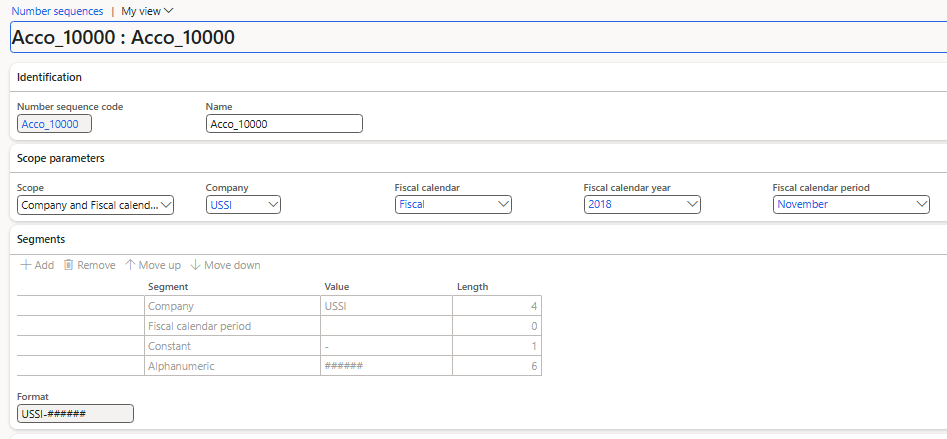Screen dimensions: 947x439
Task: Select the Constant segment value cell
Action: coord(387,346)
